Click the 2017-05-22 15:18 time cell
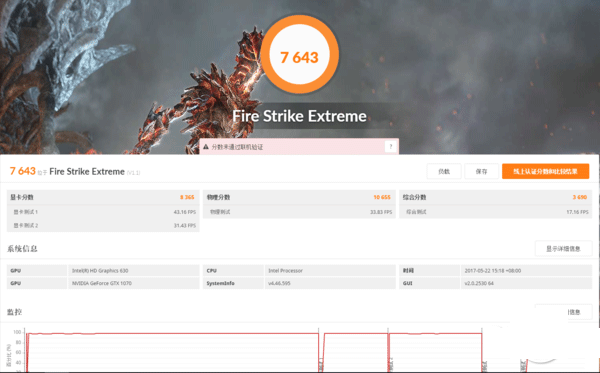The image size is (600, 373). coord(527,270)
